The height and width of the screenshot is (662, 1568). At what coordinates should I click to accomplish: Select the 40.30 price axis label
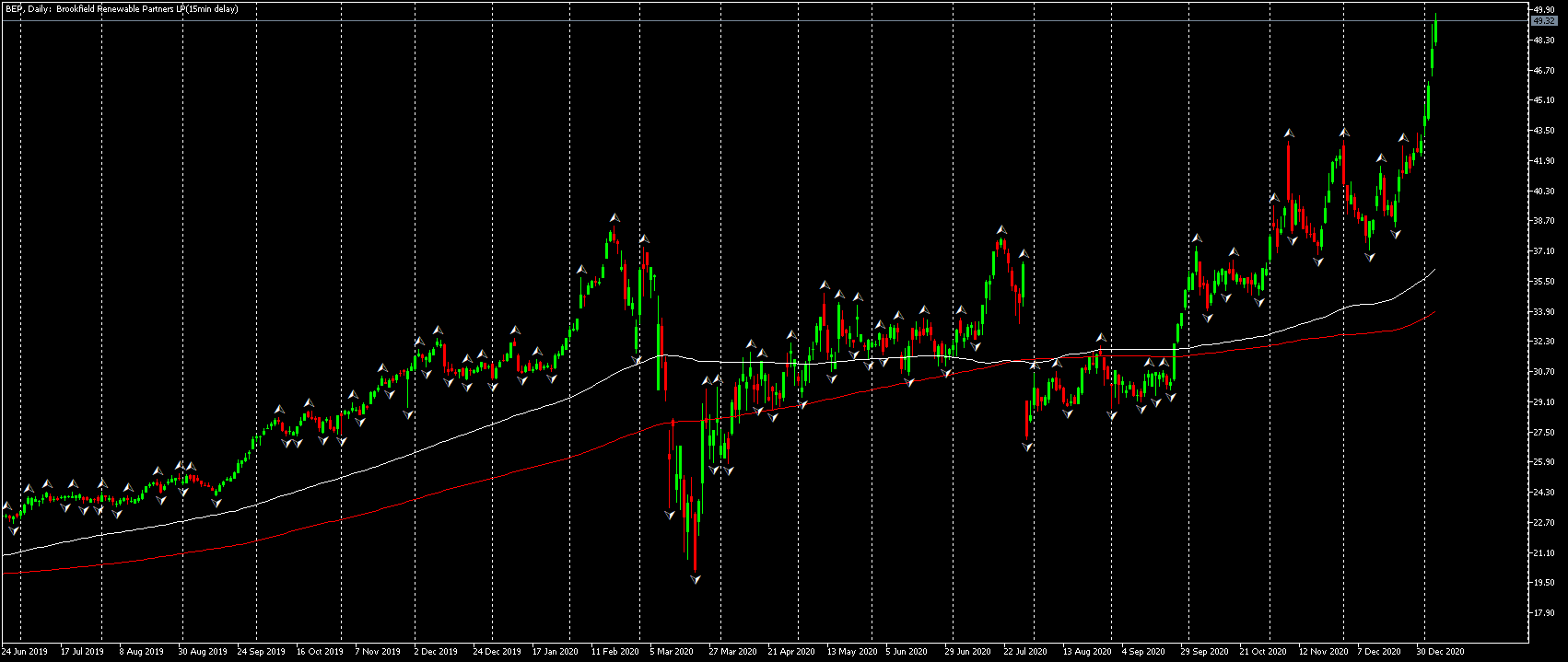[x=1543, y=192]
